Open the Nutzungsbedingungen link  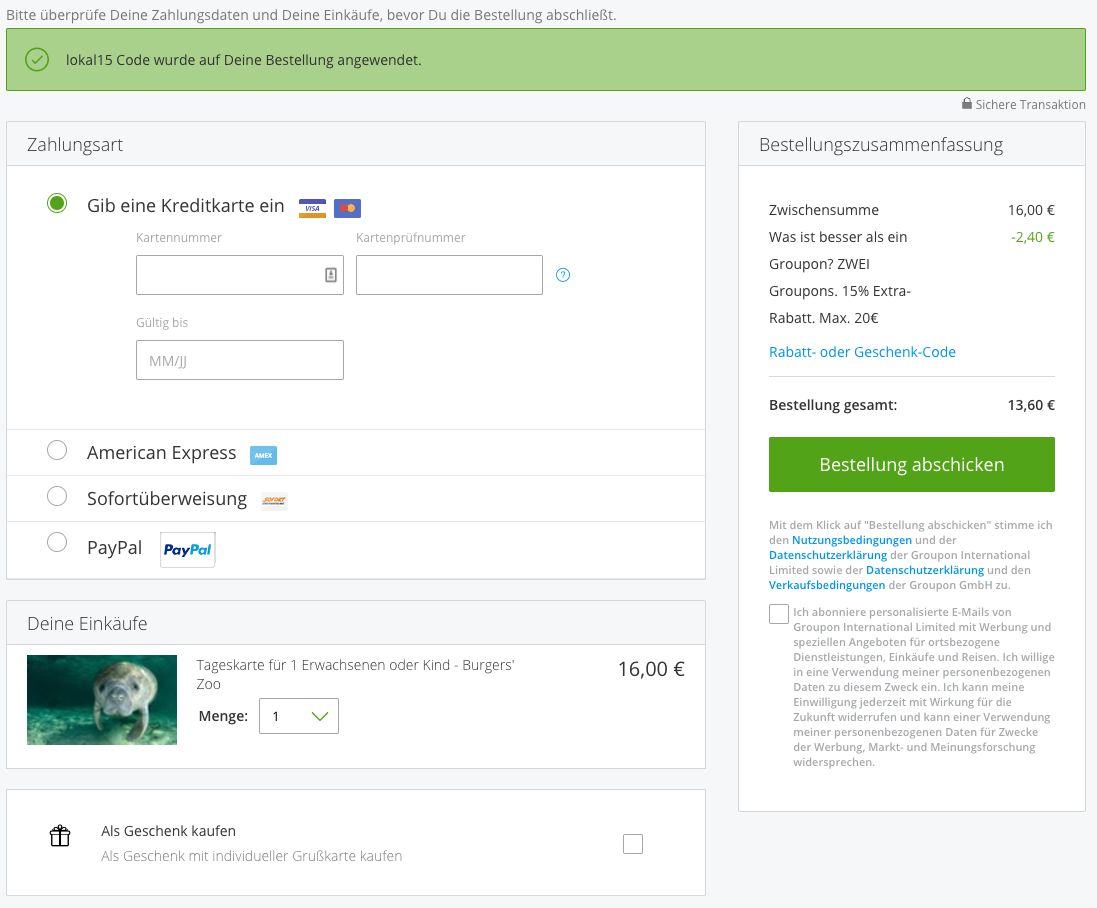(852, 540)
